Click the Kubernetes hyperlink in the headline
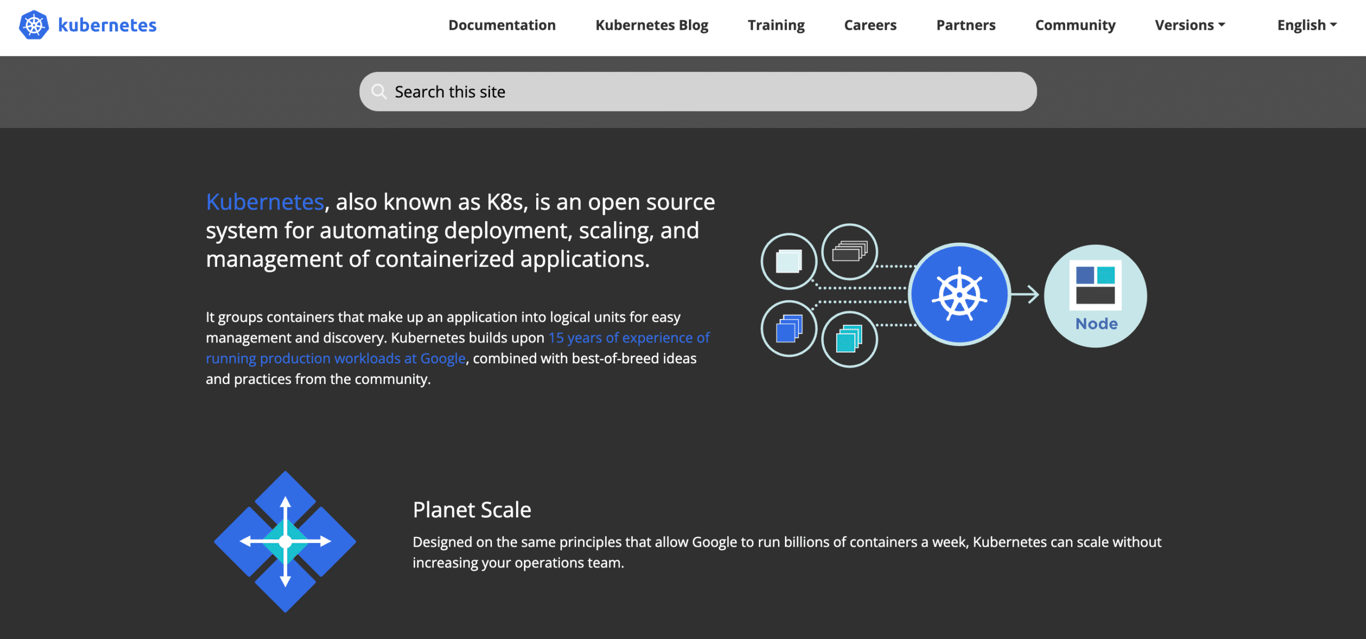This screenshot has height=639, width=1366. point(264,201)
